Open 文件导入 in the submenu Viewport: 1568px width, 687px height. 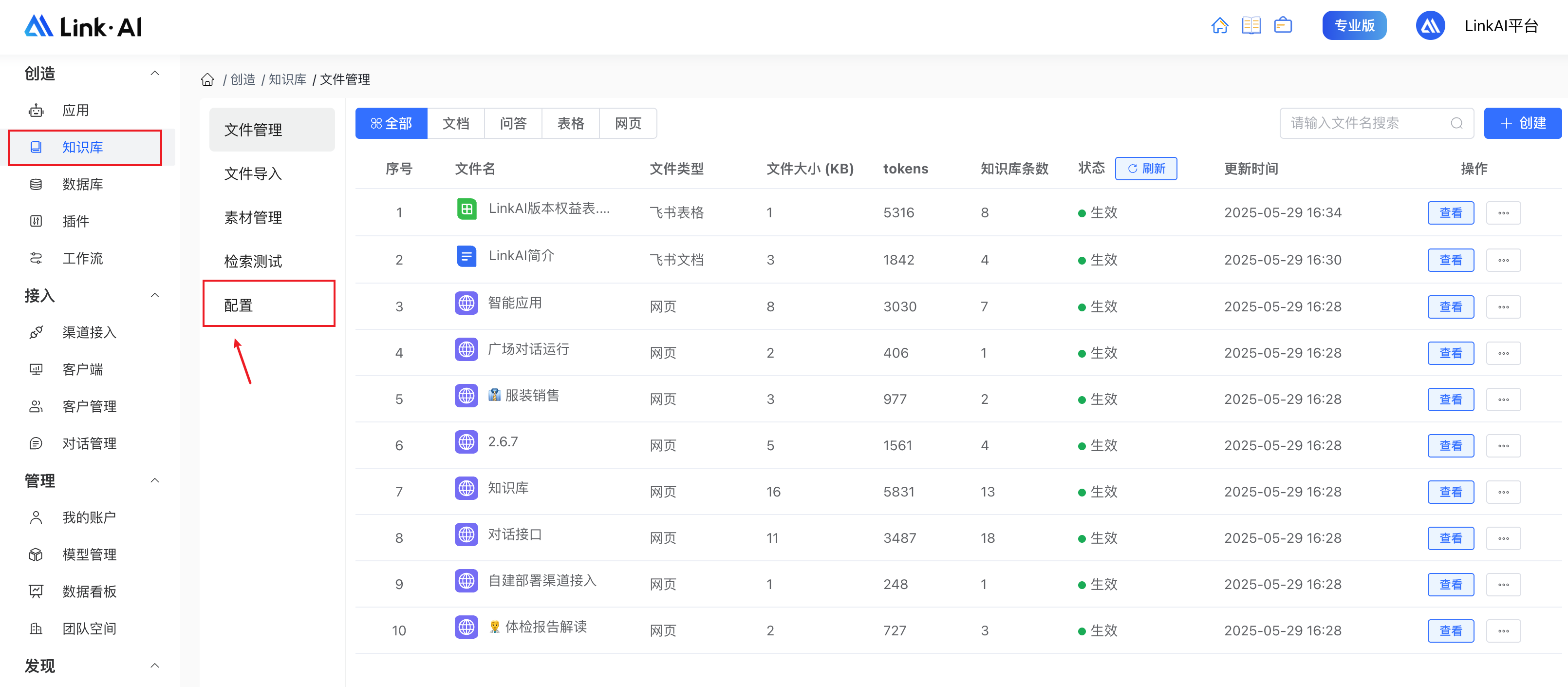(272, 173)
